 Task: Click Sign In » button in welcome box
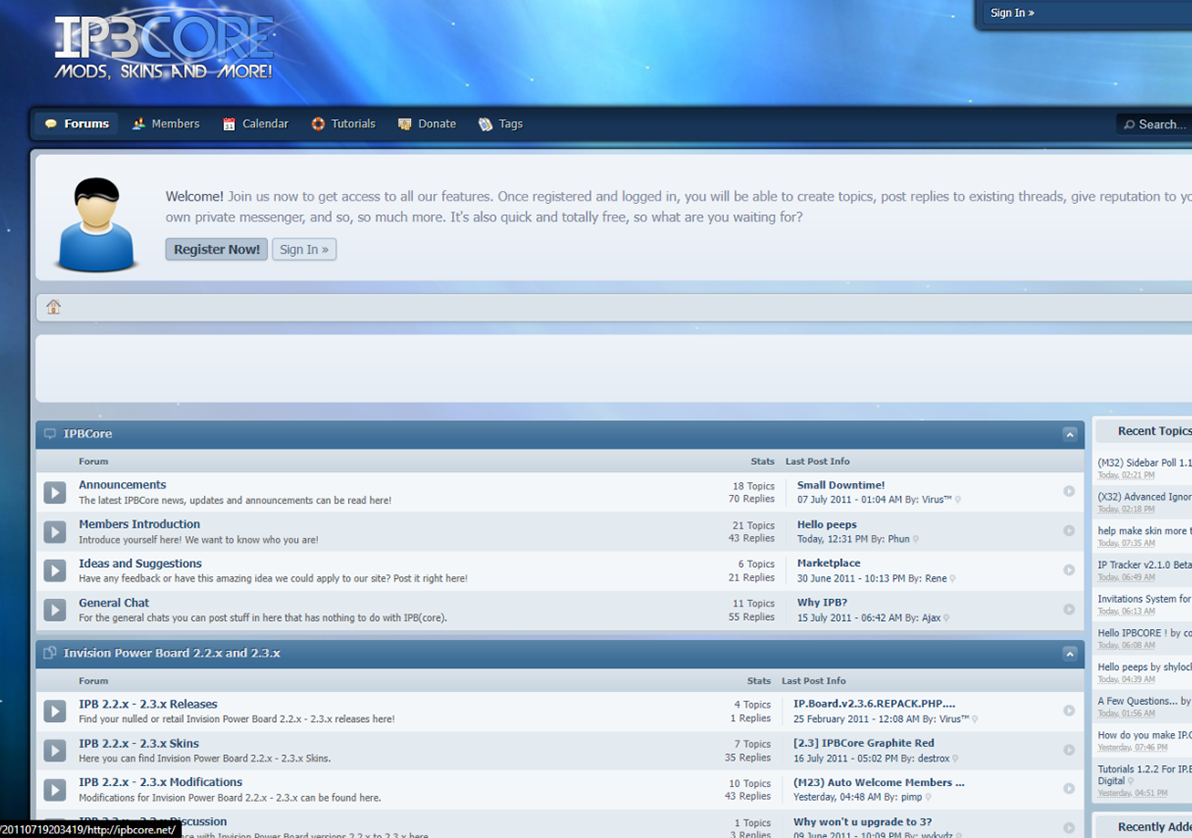coord(304,249)
